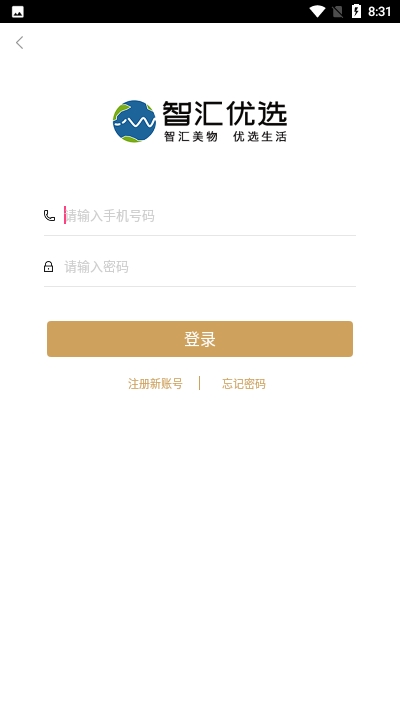The width and height of the screenshot is (400, 711).
Task: Click the divider between register and forgot links
Action: [x=200, y=383]
